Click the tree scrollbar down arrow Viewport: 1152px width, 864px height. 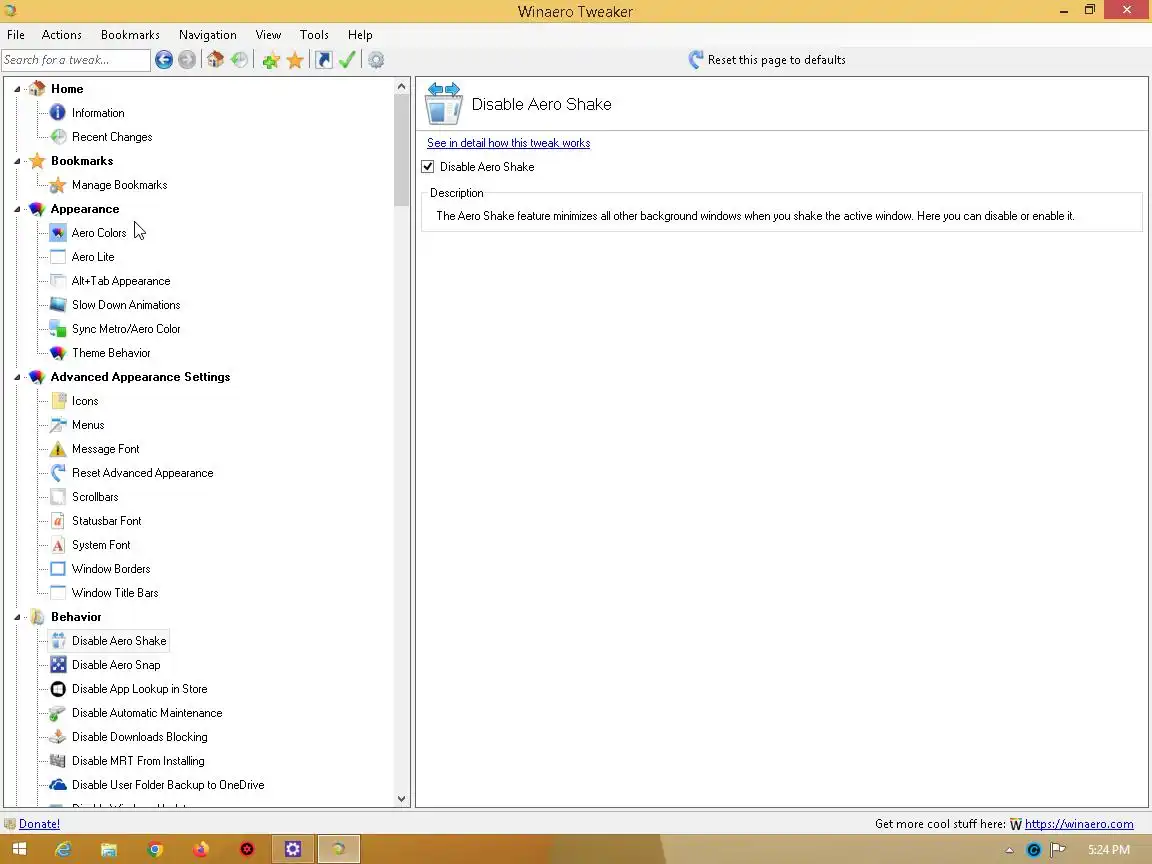401,799
